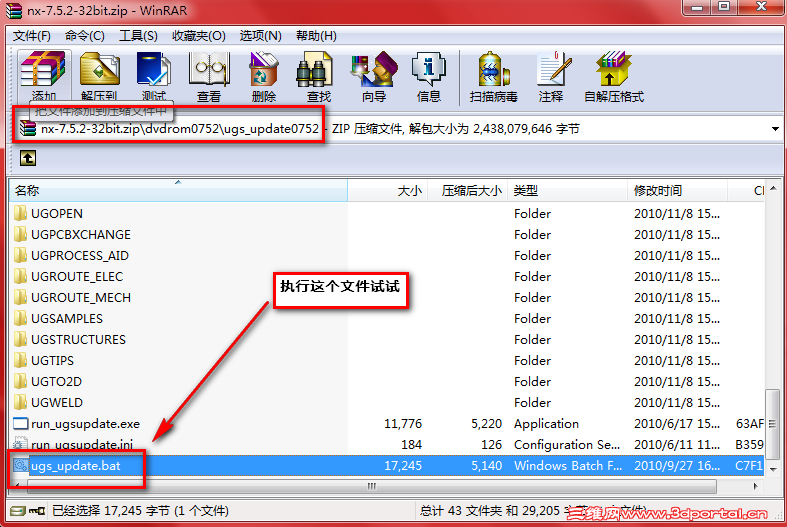Click the 信息 (Info) toolbar icon

(429, 70)
